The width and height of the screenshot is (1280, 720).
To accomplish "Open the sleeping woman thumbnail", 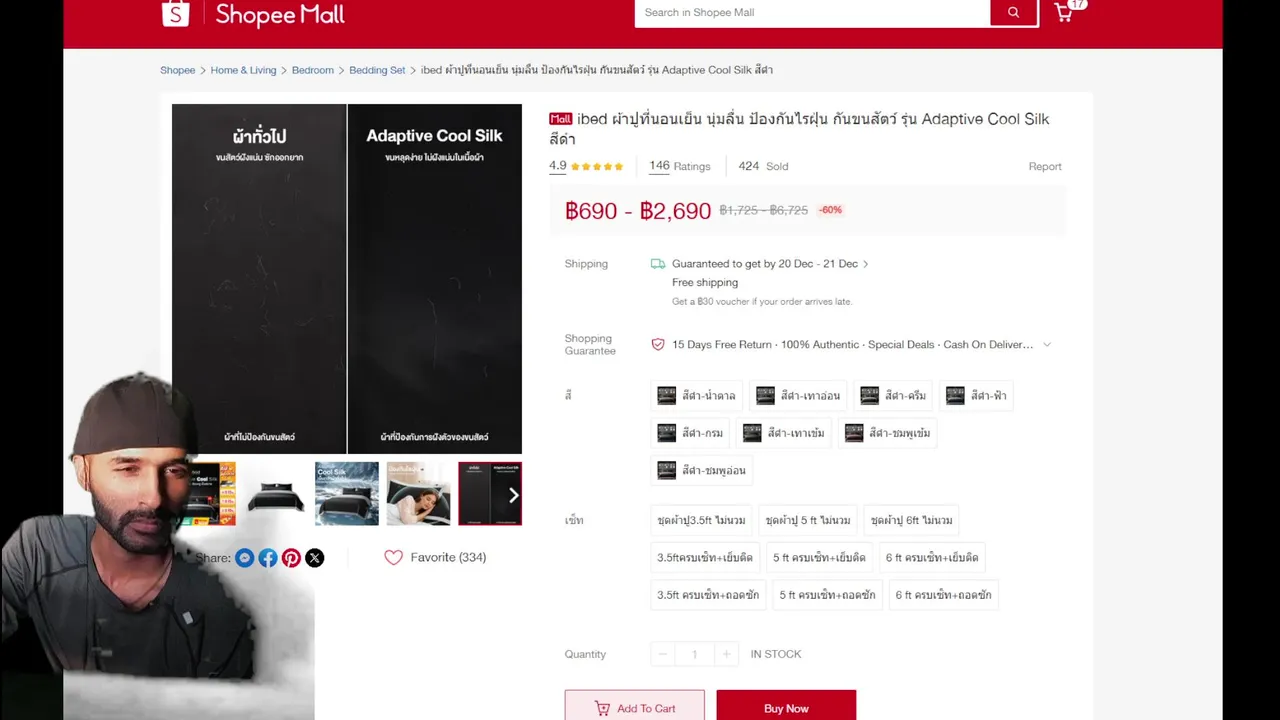I will [418, 494].
